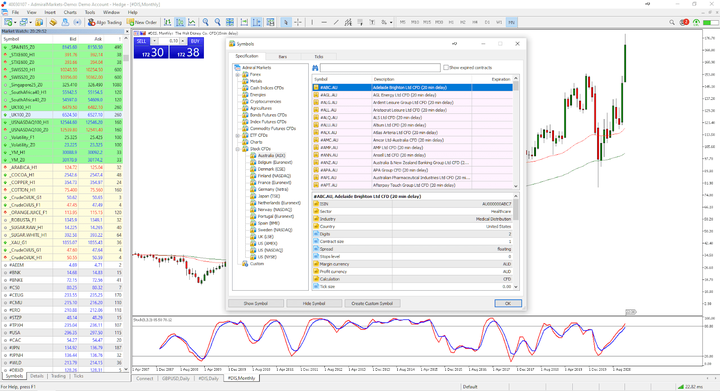The image size is (720, 391).
Task: Open the Tools menu
Action: [x=90, y=12]
